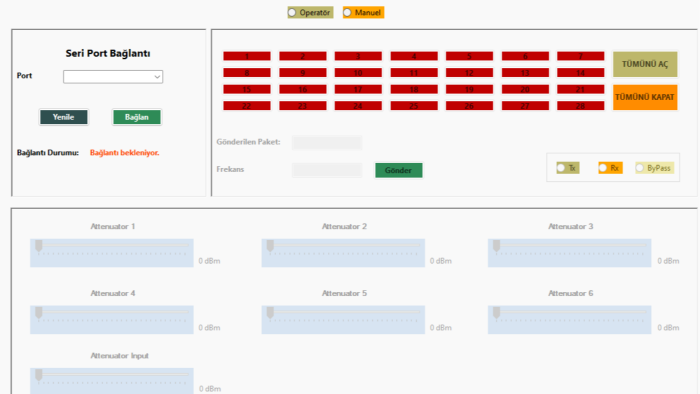This screenshot has height=394, width=700.
Task: Click the Gönder send button
Action: [399, 170]
